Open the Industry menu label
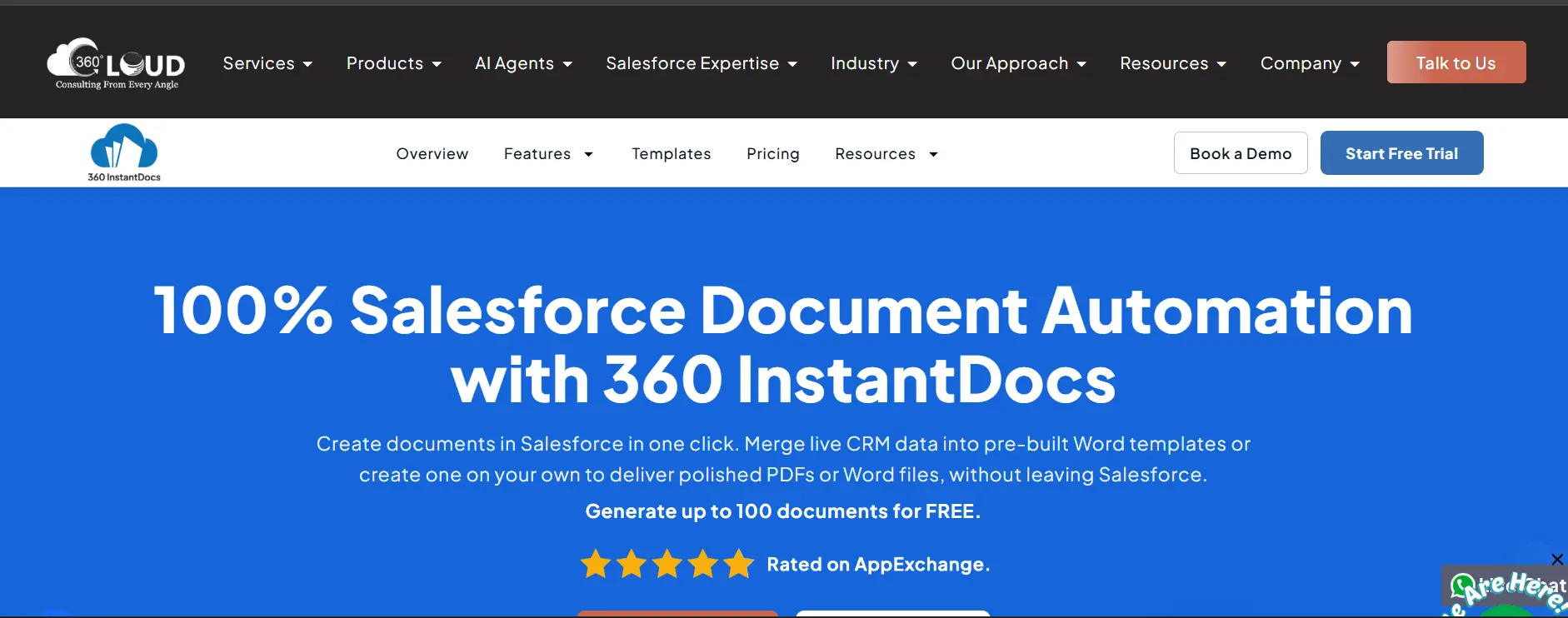Image resolution: width=1568 pixels, height=618 pixels. [x=865, y=63]
